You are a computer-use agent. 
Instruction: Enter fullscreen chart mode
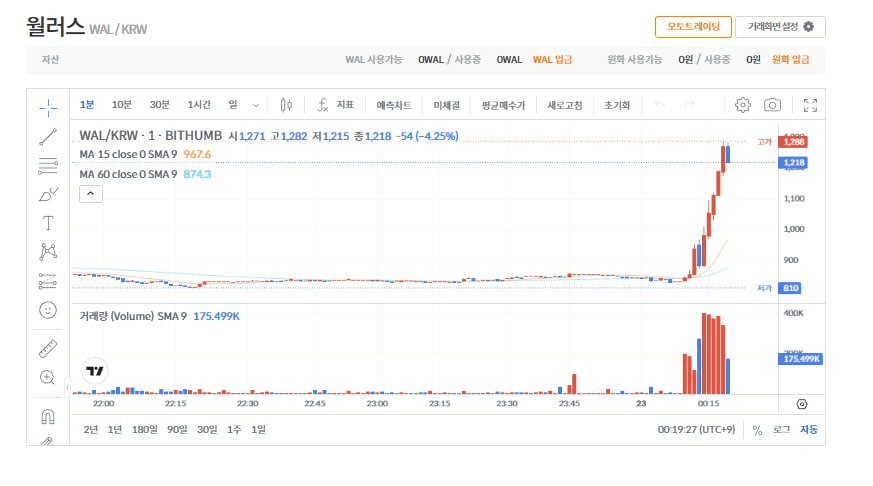pyautogui.click(x=811, y=105)
